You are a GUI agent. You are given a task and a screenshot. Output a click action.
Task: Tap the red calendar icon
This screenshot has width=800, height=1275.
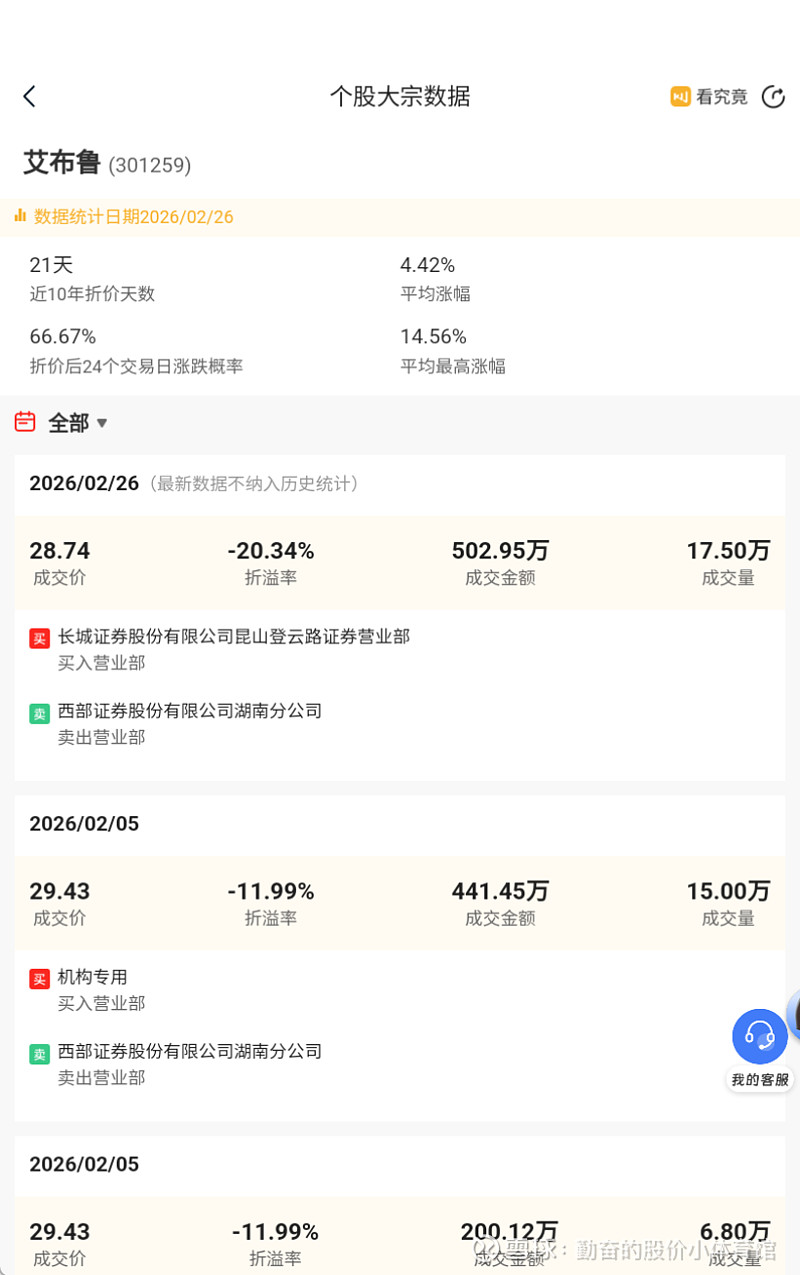point(25,422)
